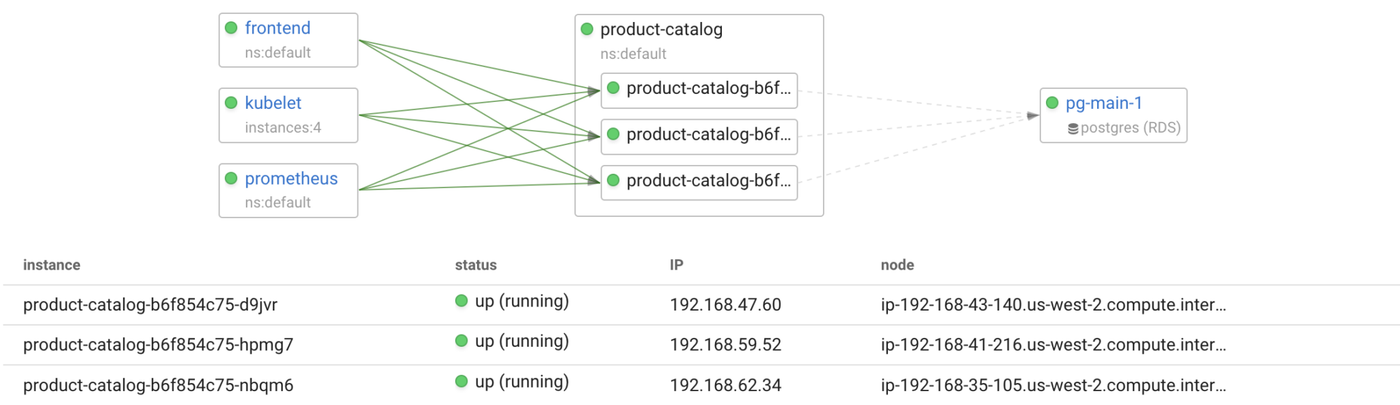Click the node column header
1400x405 pixels.
[x=897, y=265]
